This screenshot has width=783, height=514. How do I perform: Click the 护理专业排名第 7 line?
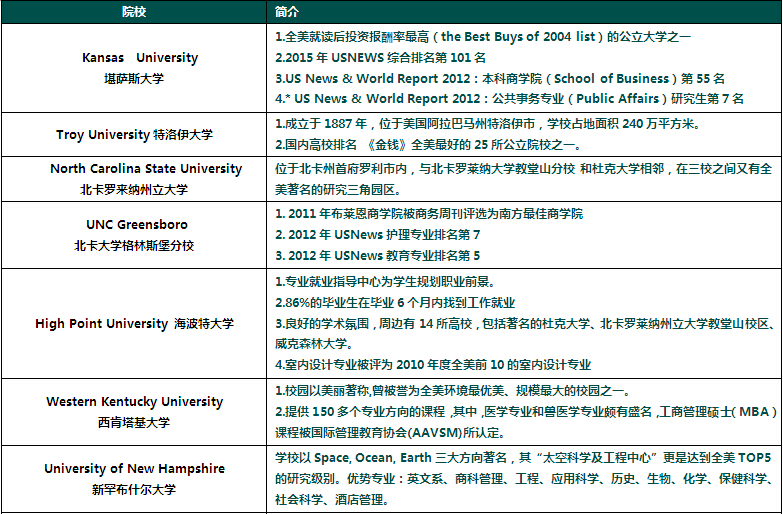point(378,235)
